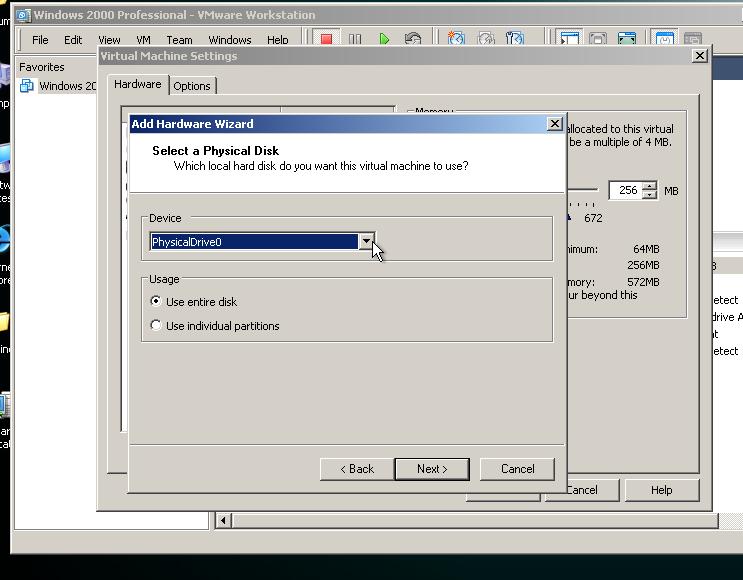Choose Use individual partitions radio button
The height and width of the screenshot is (580, 743).
[155, 325]
